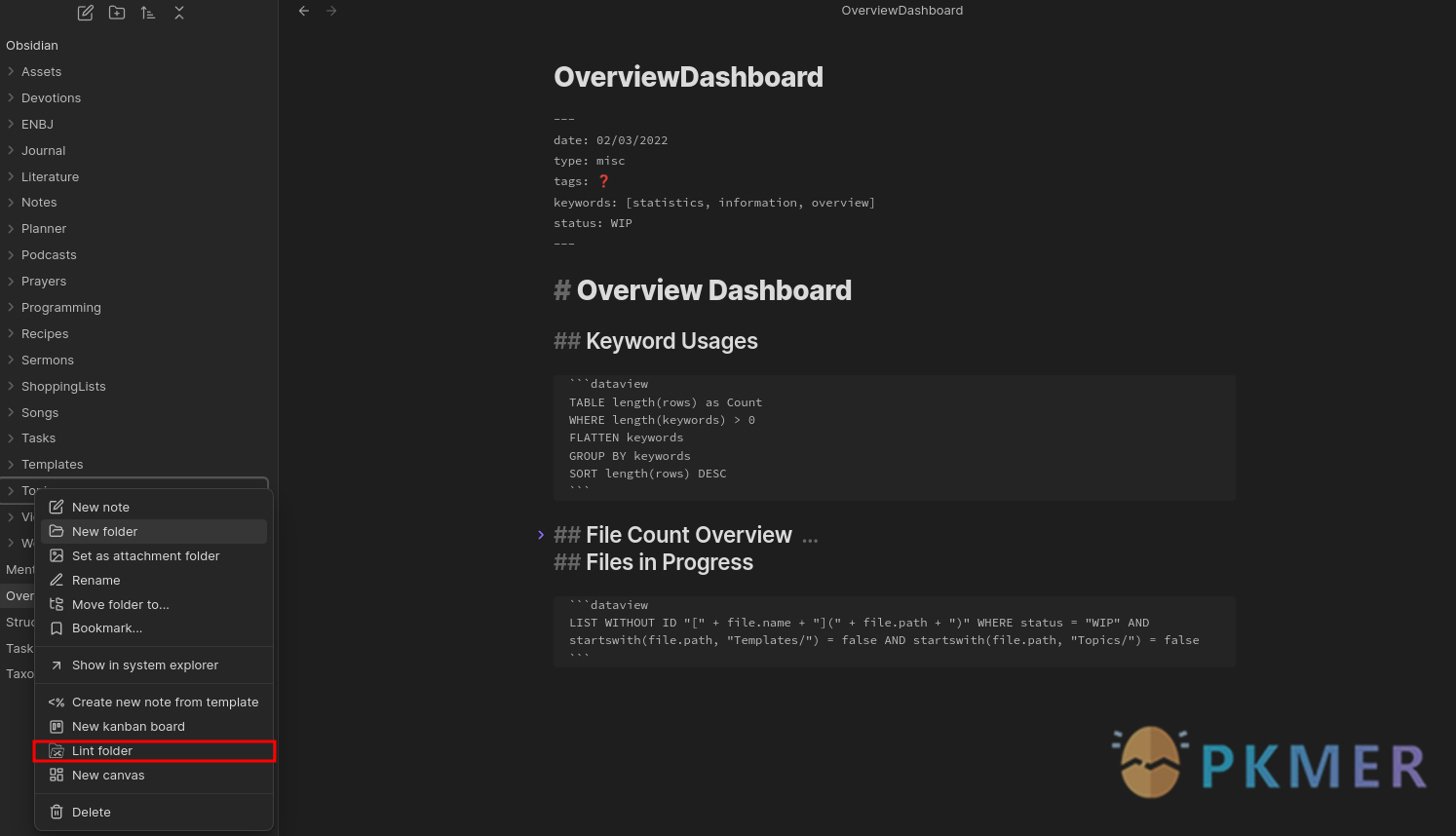Navigate forward with the right arrow
Screen dimensions: 1456x836
[x=331, y=11]
